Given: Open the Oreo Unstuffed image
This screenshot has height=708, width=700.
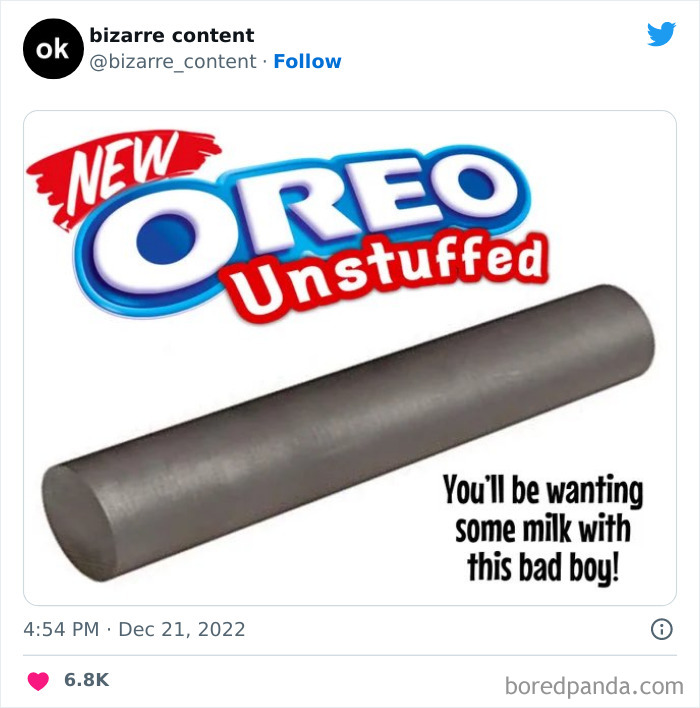Looking at the screenshot, I should [x=350, y=358].
